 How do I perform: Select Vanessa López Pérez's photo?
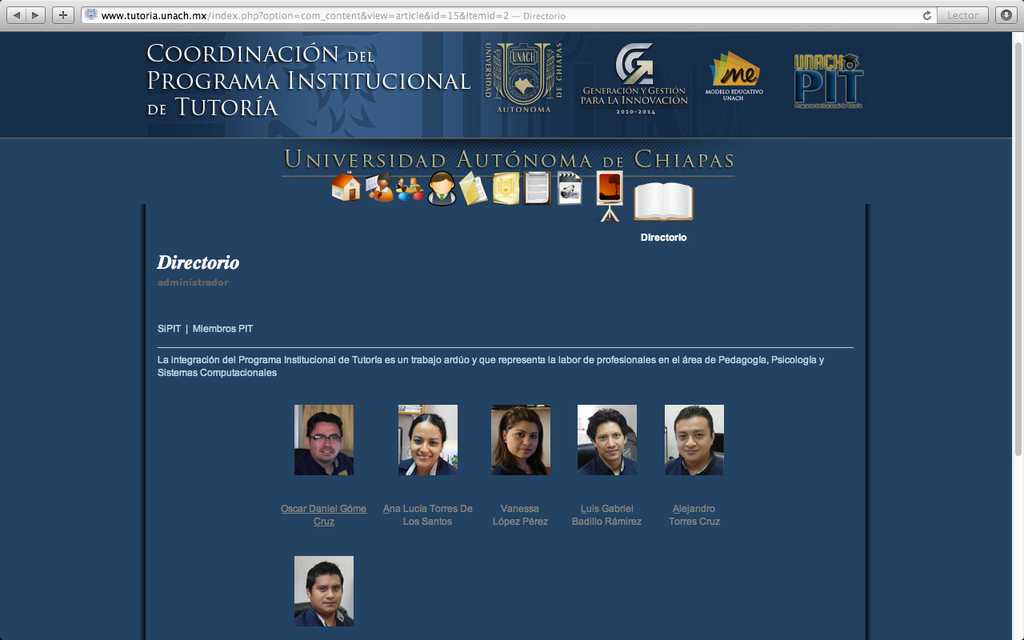click(x=520, y=440)
